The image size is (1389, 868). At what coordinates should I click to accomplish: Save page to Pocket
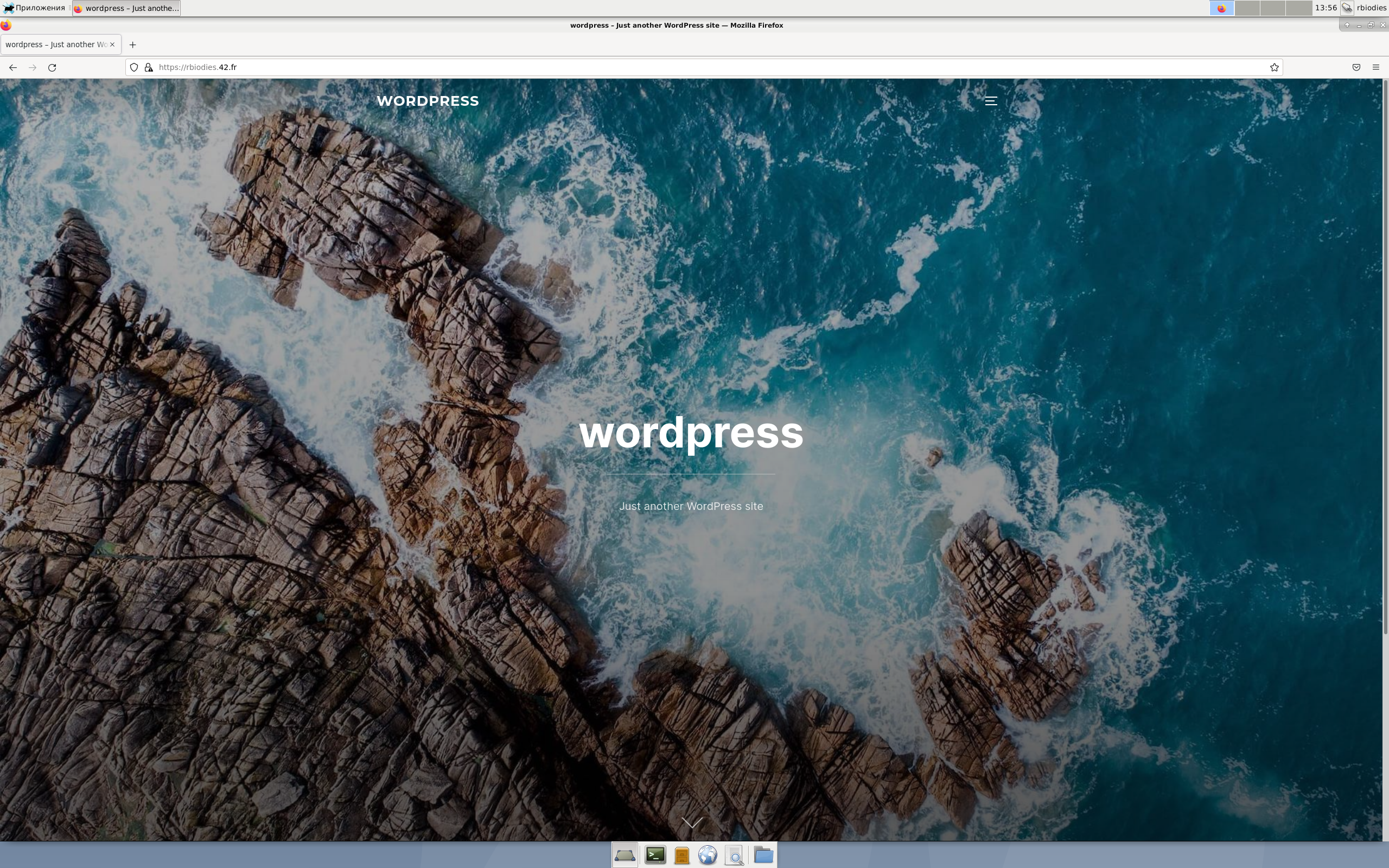point(1356,67)
